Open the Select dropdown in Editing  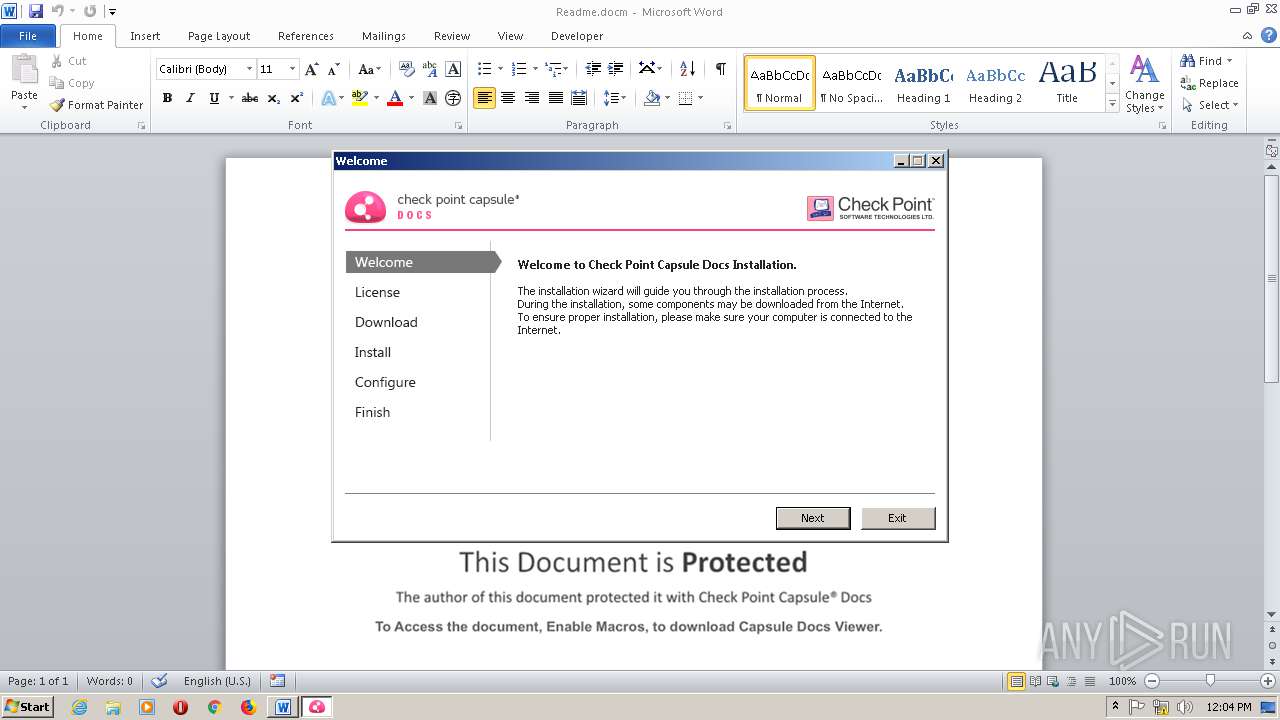pos(1210,105)
